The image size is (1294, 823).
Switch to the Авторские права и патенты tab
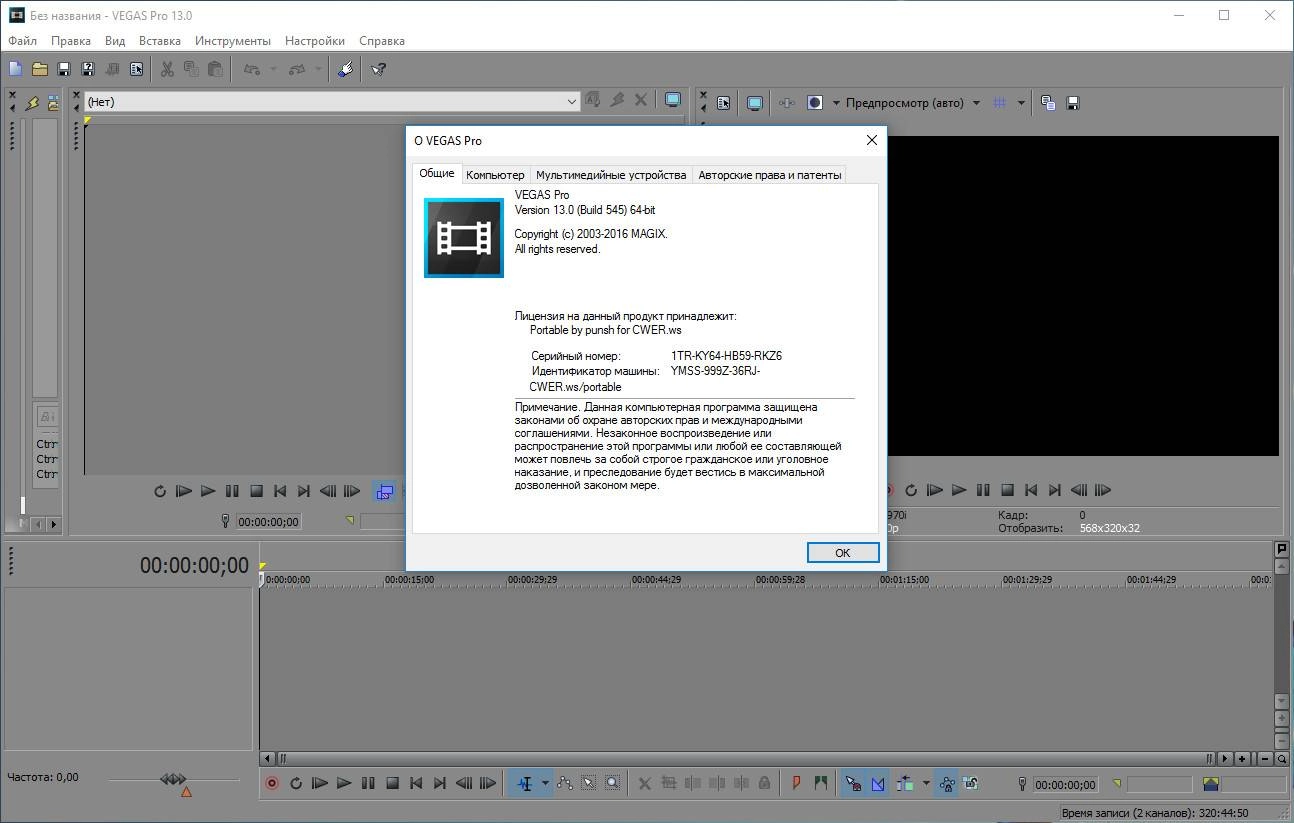769,175
